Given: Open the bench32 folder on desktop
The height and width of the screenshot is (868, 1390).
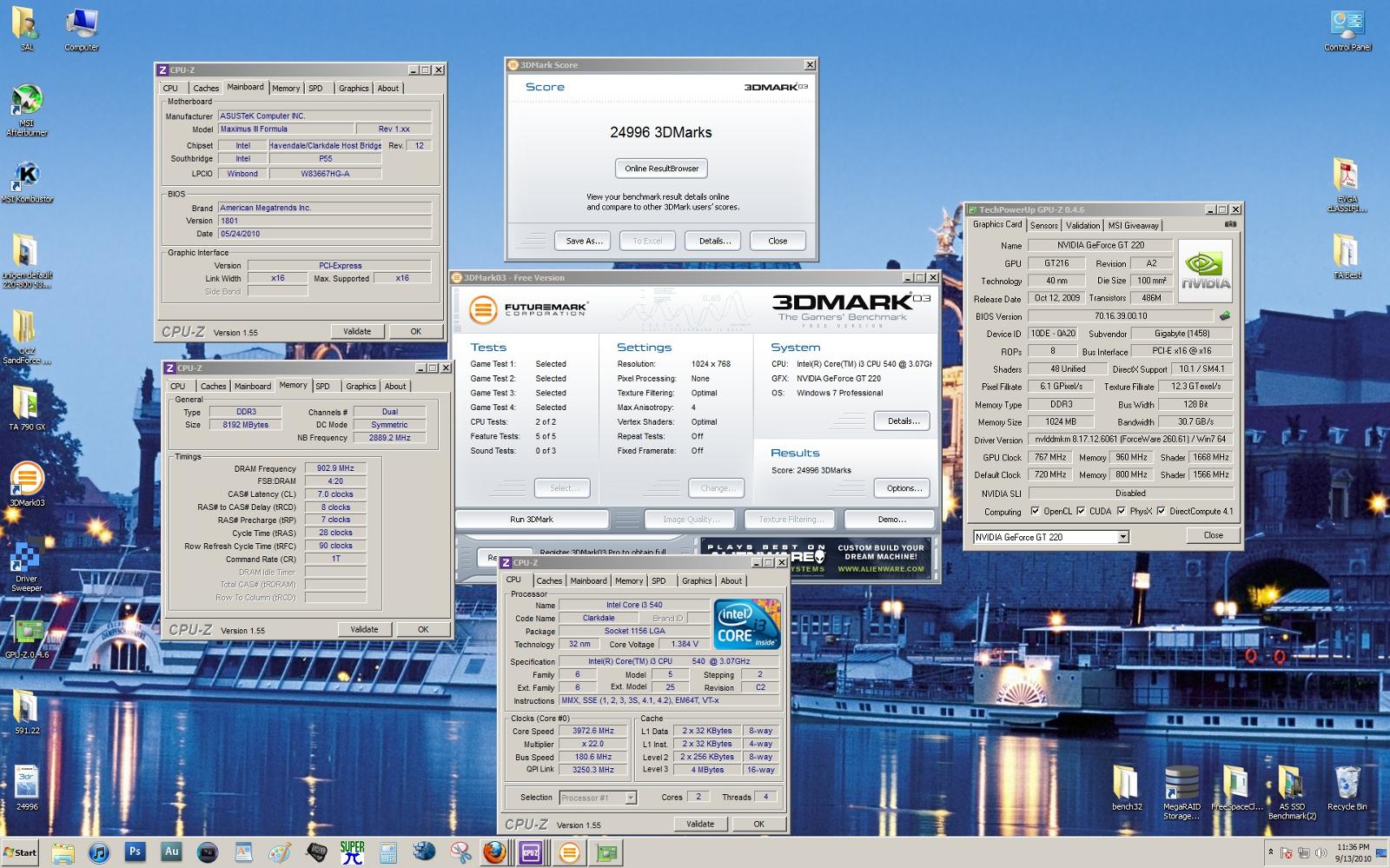Looking at the screenshot, I should [1127, 787].
